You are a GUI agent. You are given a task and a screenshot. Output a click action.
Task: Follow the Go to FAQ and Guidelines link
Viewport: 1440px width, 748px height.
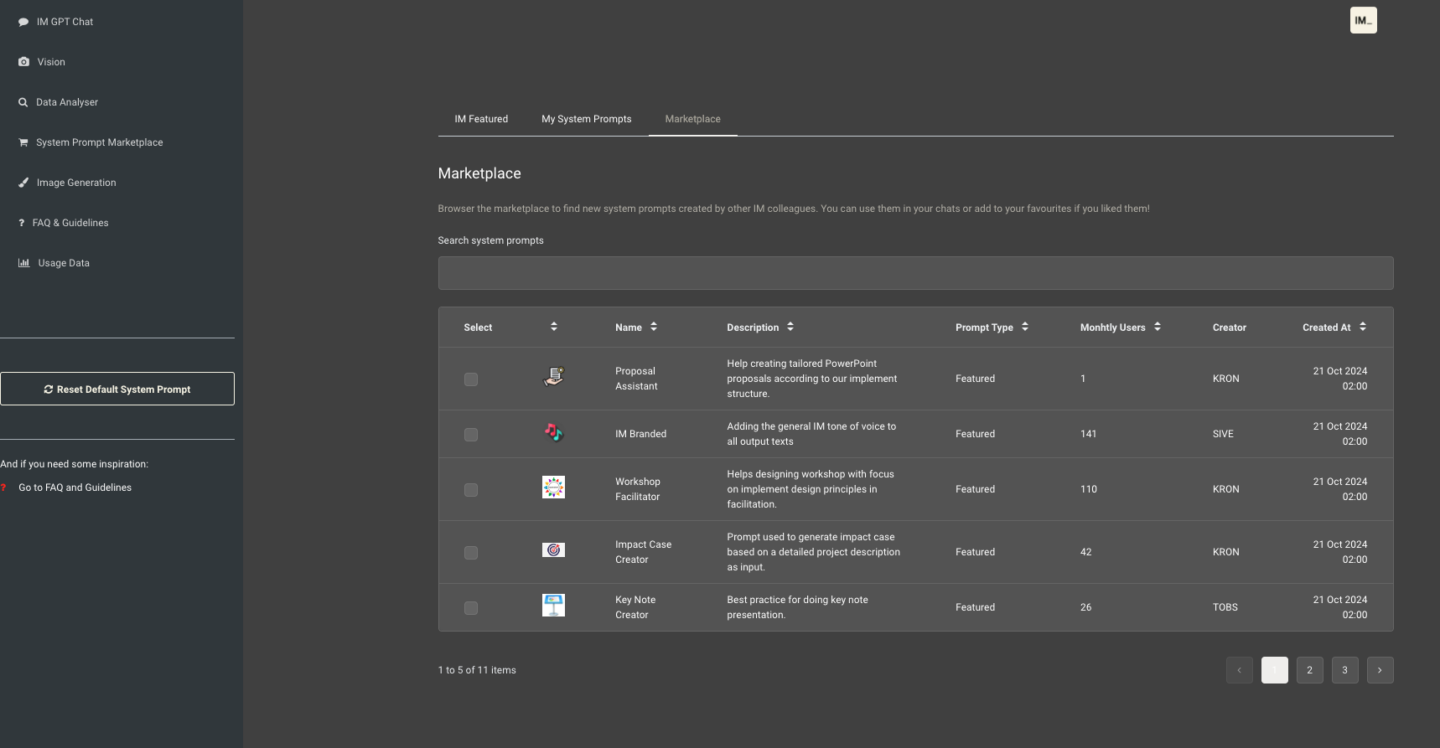click(x=75, y=488)
